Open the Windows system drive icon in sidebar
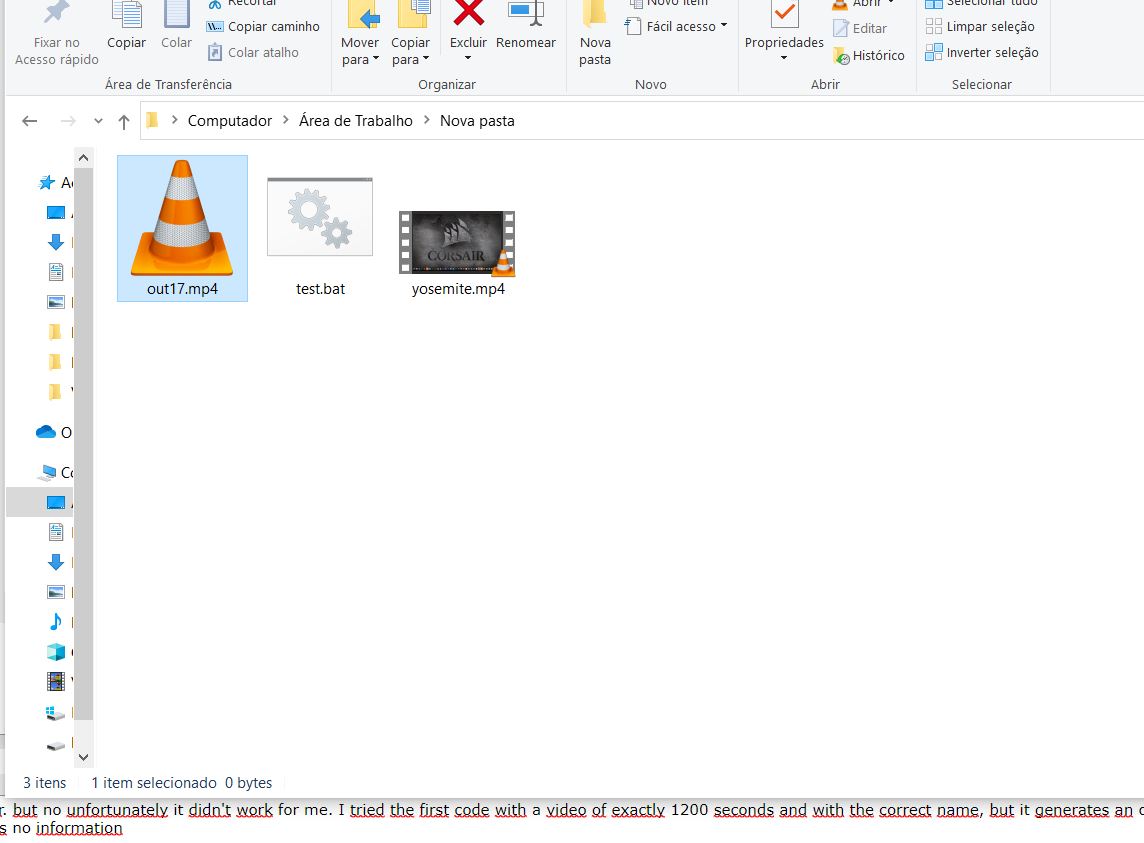The height and width of the screenshot is (843, 1144). point(55,712)
